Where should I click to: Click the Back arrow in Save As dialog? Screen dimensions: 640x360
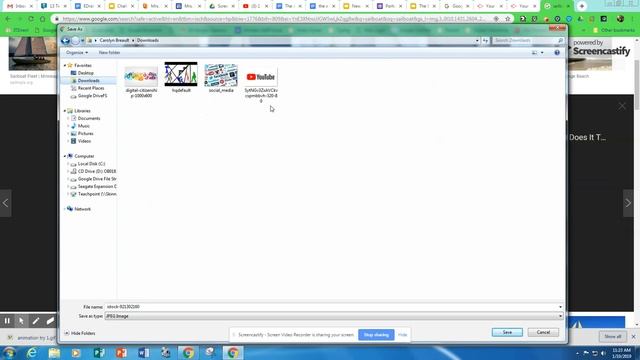coord(65,40)
